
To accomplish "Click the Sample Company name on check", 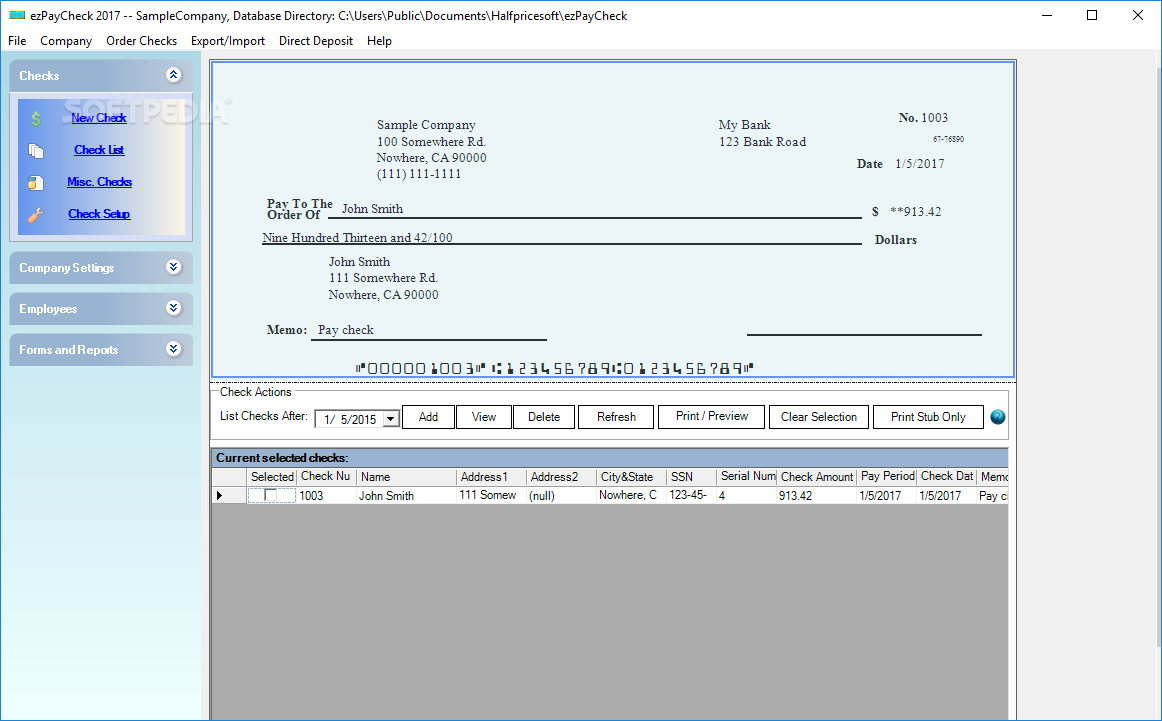I will [426, 125].
